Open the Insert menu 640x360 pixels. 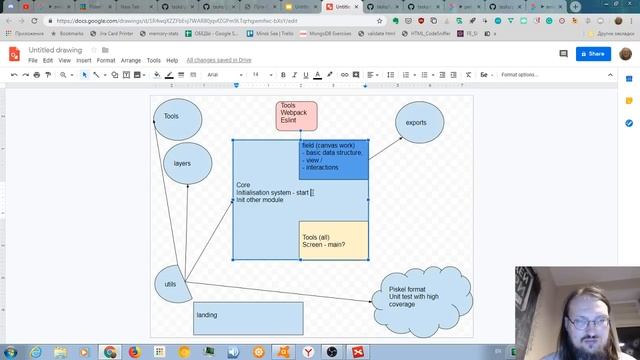pos(84,60)
